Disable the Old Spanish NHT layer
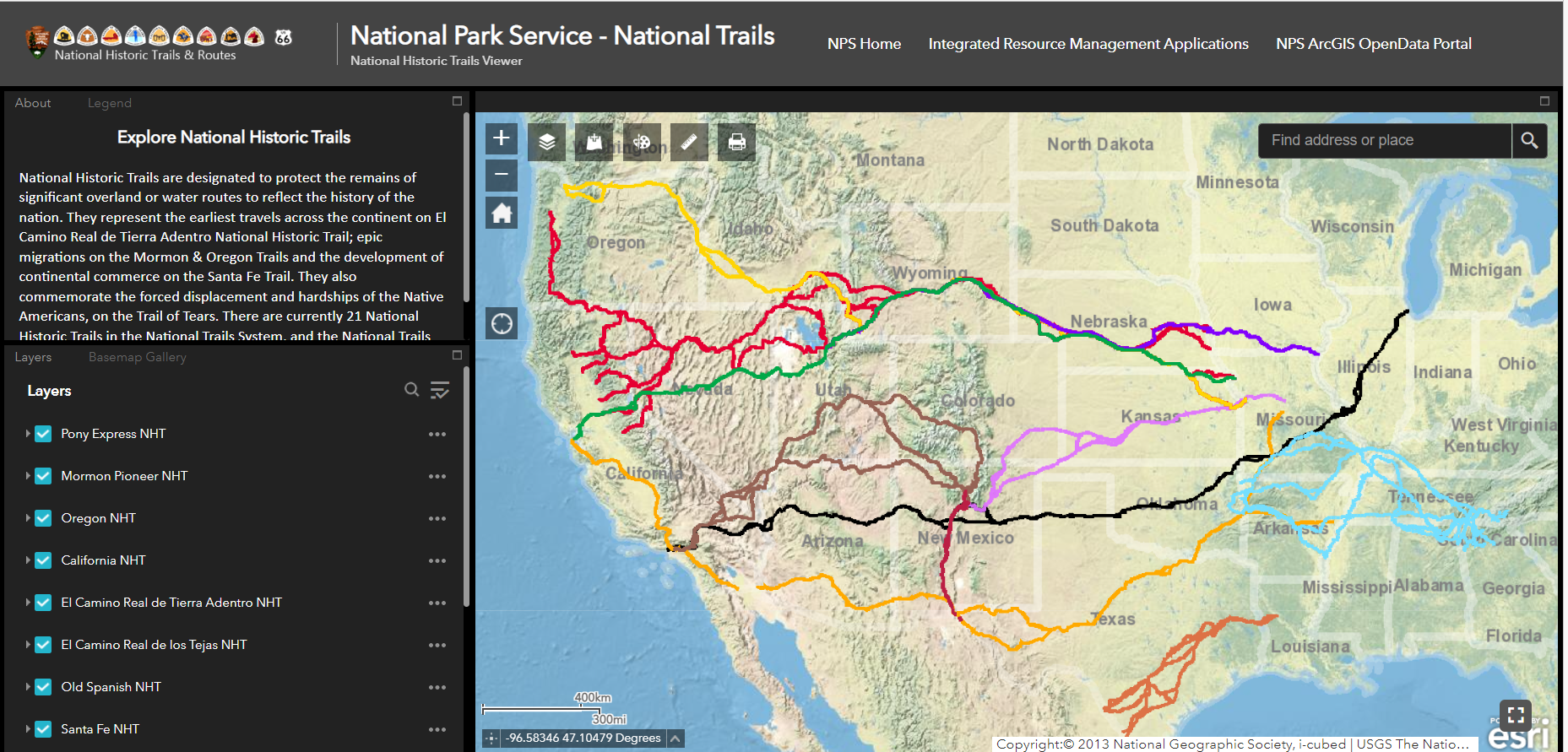The image size is (1568, 752). click(44, 687)
